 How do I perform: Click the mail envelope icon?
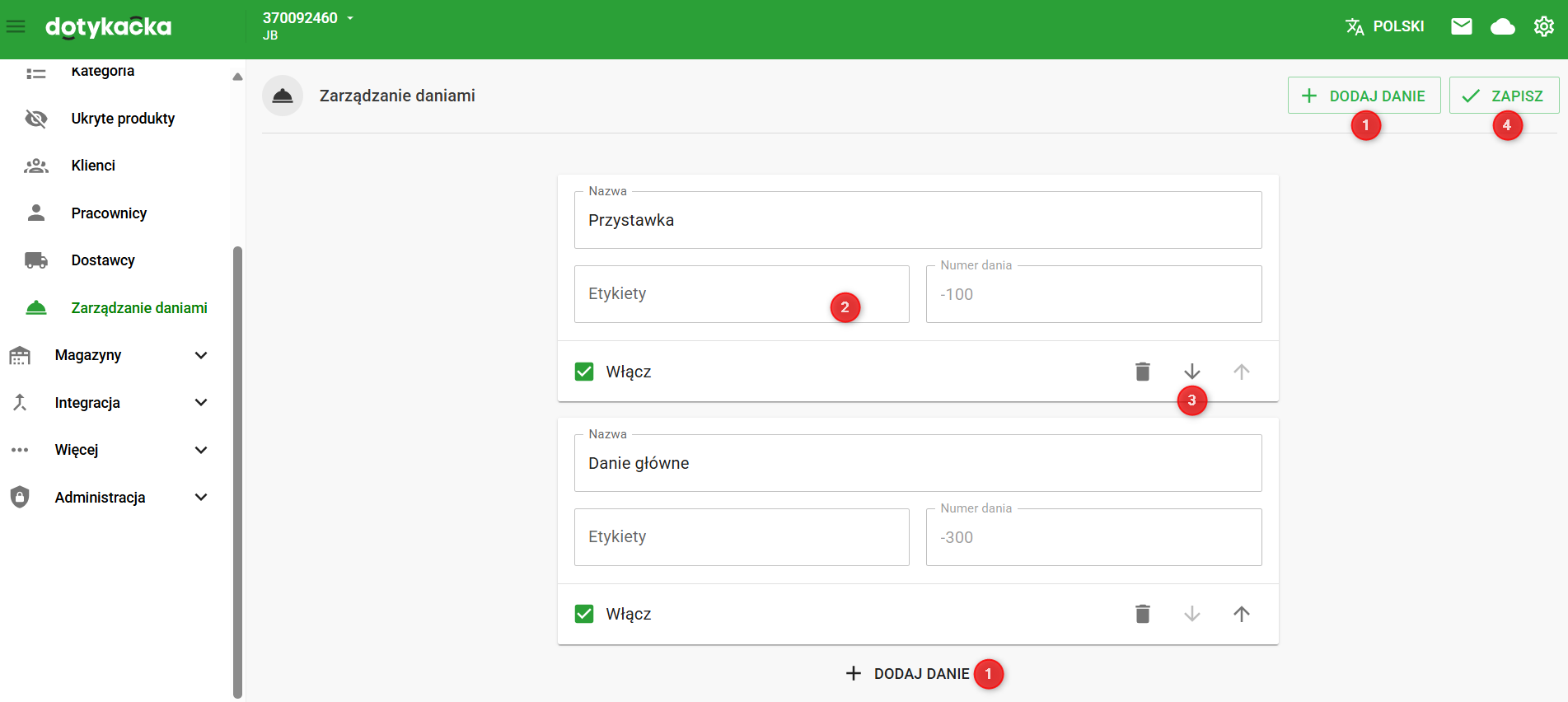click(x=1461, y=26)
